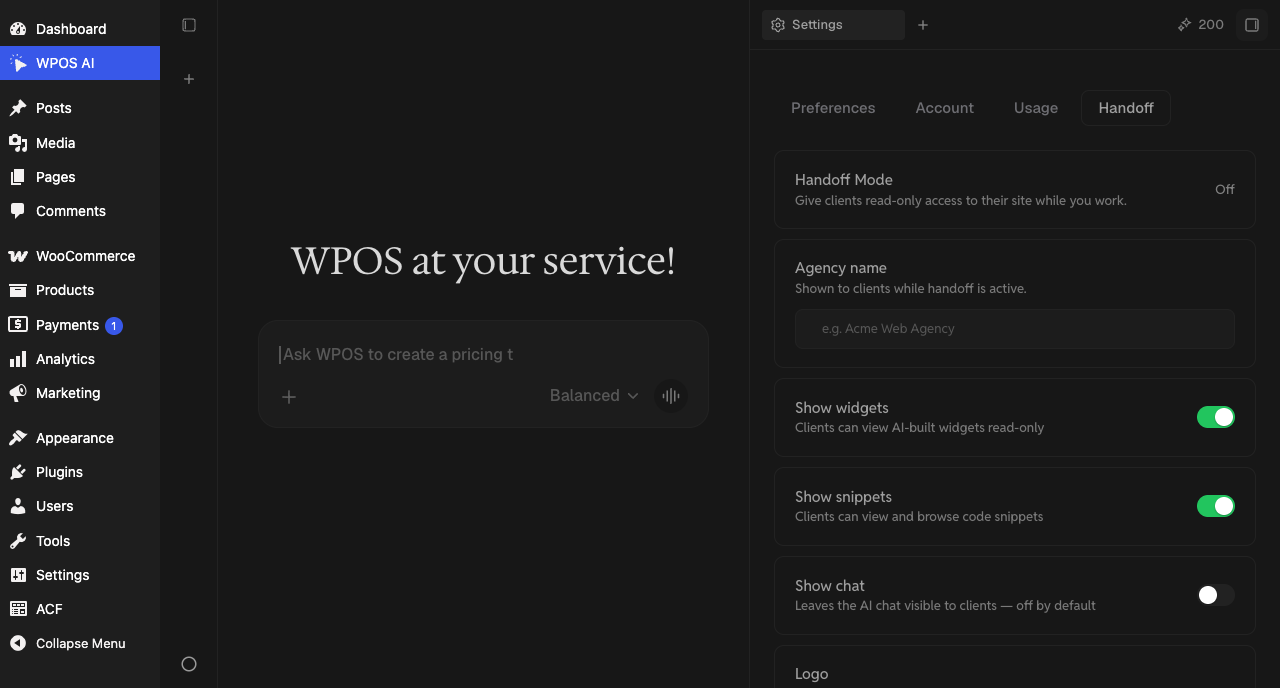Click 'Shown to clients while handoff is active.' text

[x=911, y=289]
